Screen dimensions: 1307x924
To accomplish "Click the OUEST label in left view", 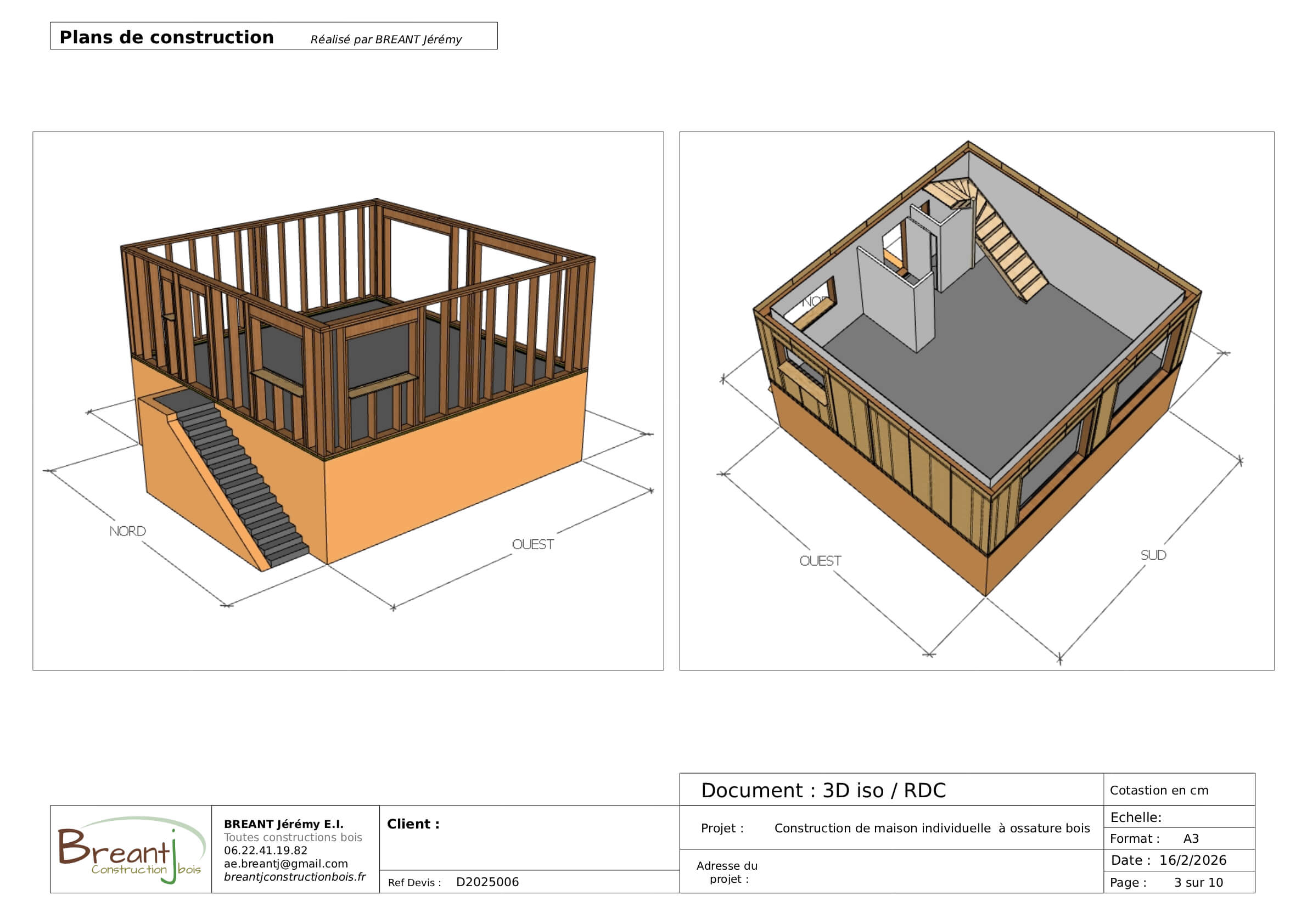I will pyautogui.click(x=533, y=544).
